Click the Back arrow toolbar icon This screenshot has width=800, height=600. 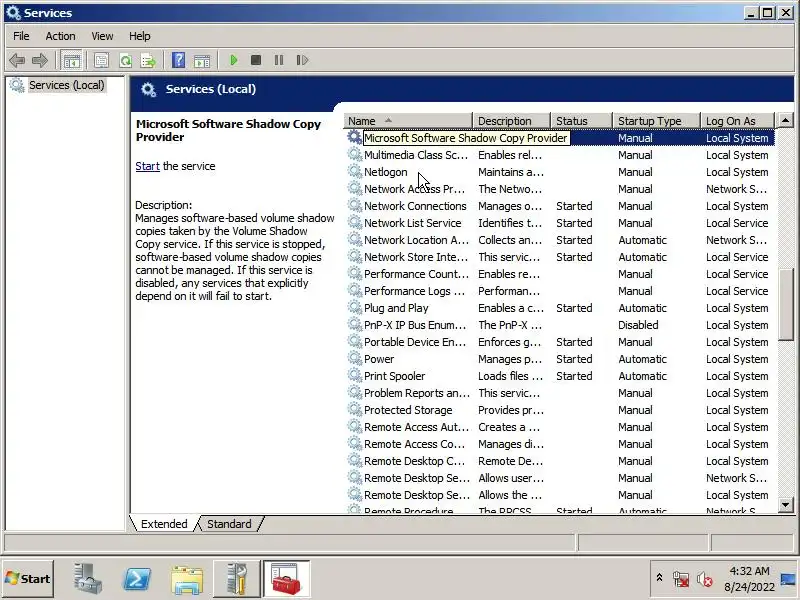(17, 61)
